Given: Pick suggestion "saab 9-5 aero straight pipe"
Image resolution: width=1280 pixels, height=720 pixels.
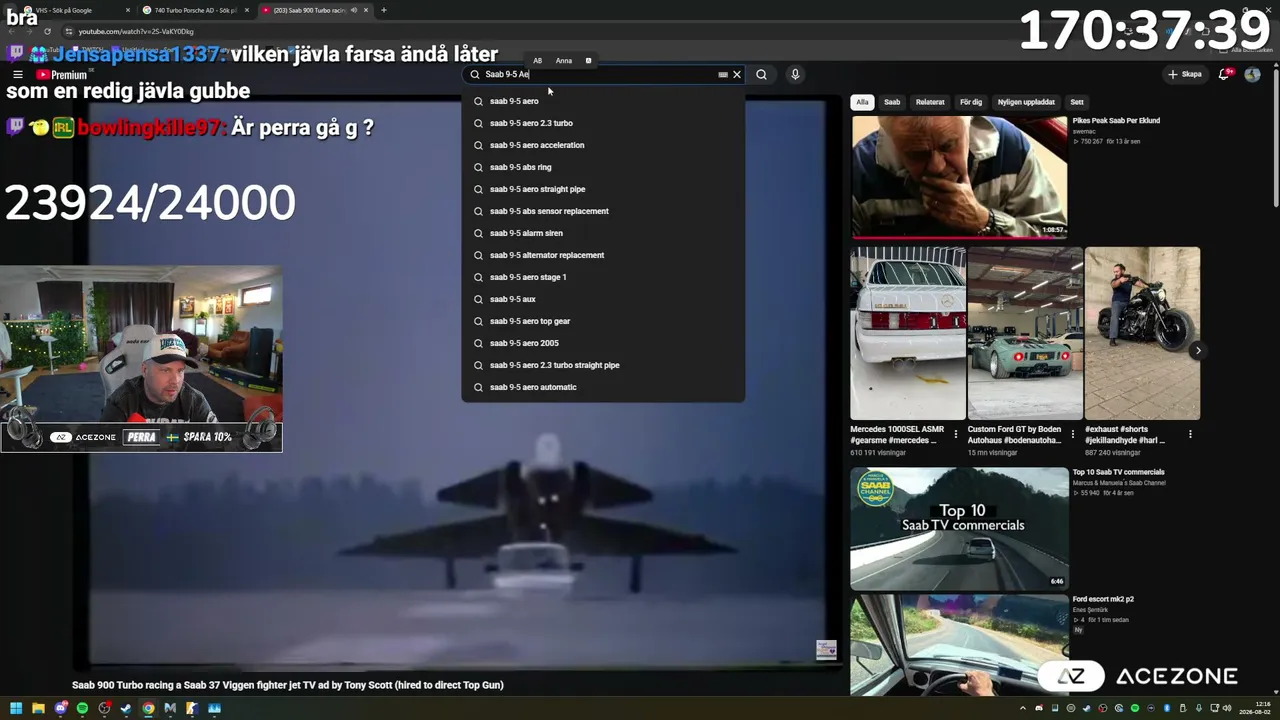Looking at the screenshot, I should [603, 189].
